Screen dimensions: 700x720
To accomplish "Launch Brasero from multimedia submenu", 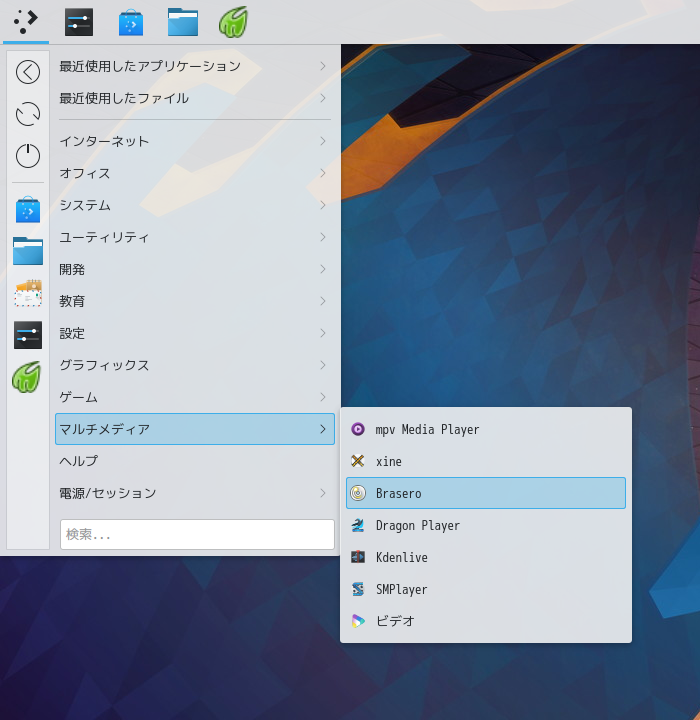I will click(486, 493).
